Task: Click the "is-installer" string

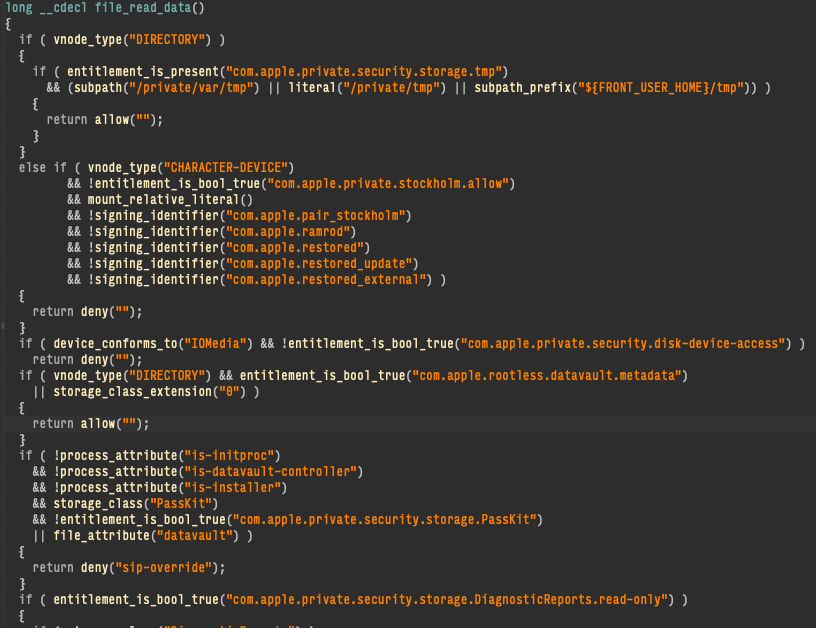Action: pos(233,488)
